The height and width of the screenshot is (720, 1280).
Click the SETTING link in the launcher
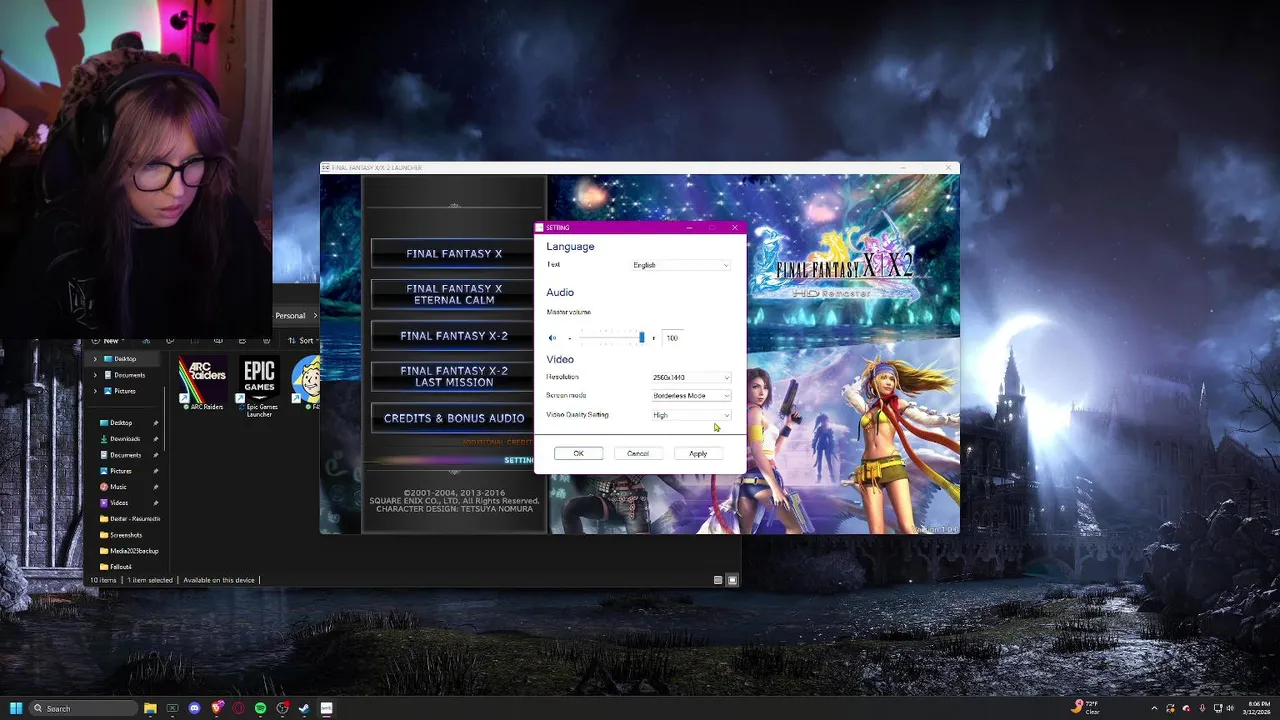click(x=519, y=460)
